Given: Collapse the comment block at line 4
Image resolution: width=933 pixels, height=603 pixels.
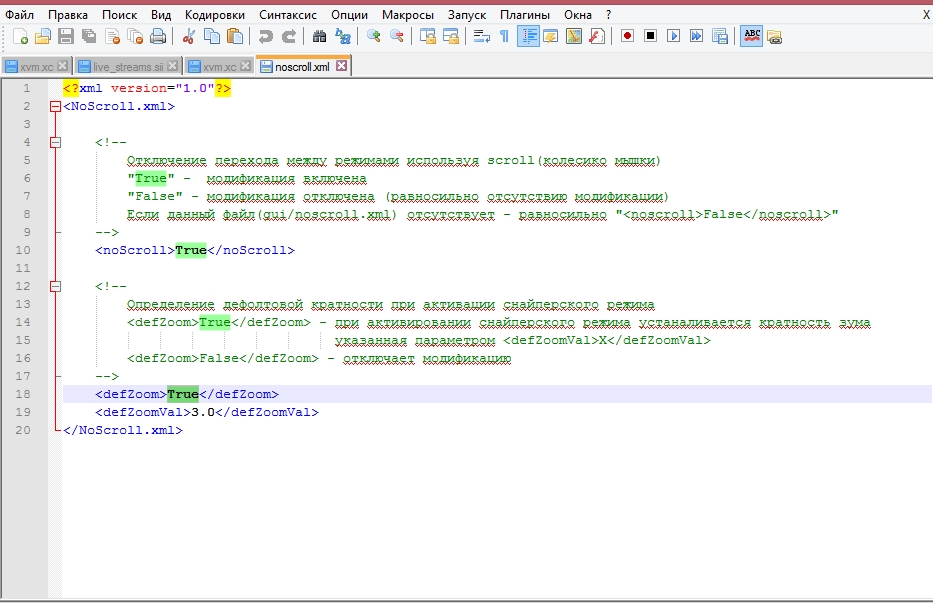Looking at the screenshot, I should 55,142.
